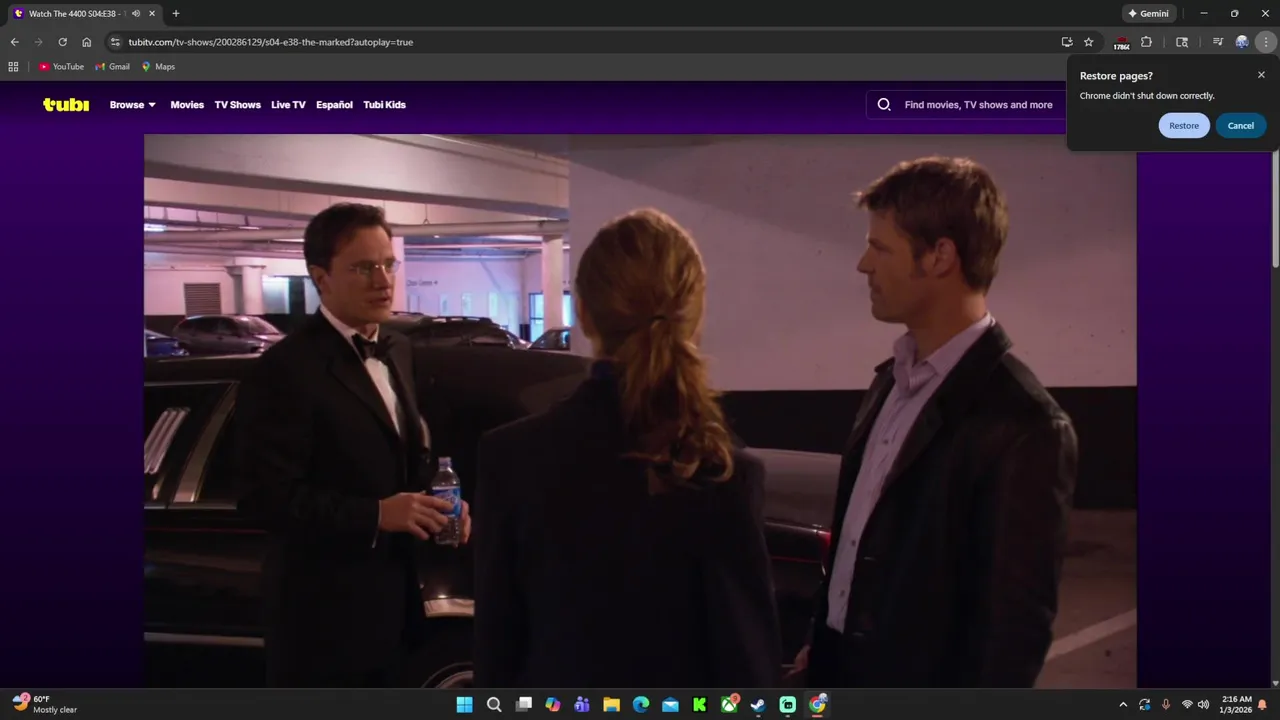
Task: Open the teal taskbar app next to Steam
Action: tap(788, 705)
